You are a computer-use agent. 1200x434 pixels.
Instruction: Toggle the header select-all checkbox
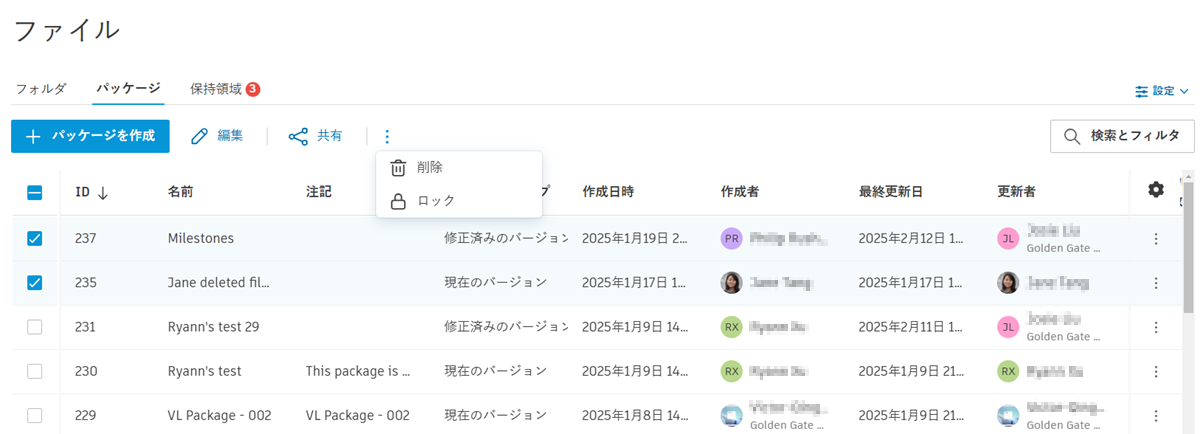pyautogui.click(x=35, y=191)
